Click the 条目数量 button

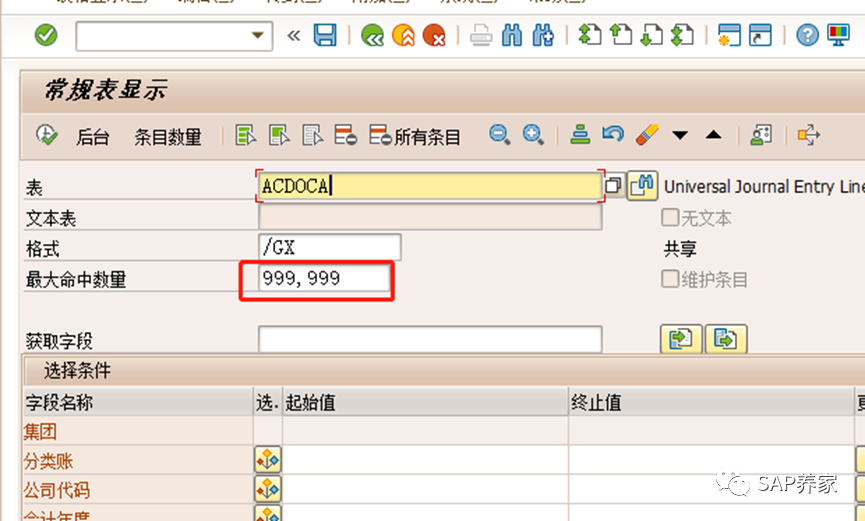pyautogui.click(x=168, y=137)
